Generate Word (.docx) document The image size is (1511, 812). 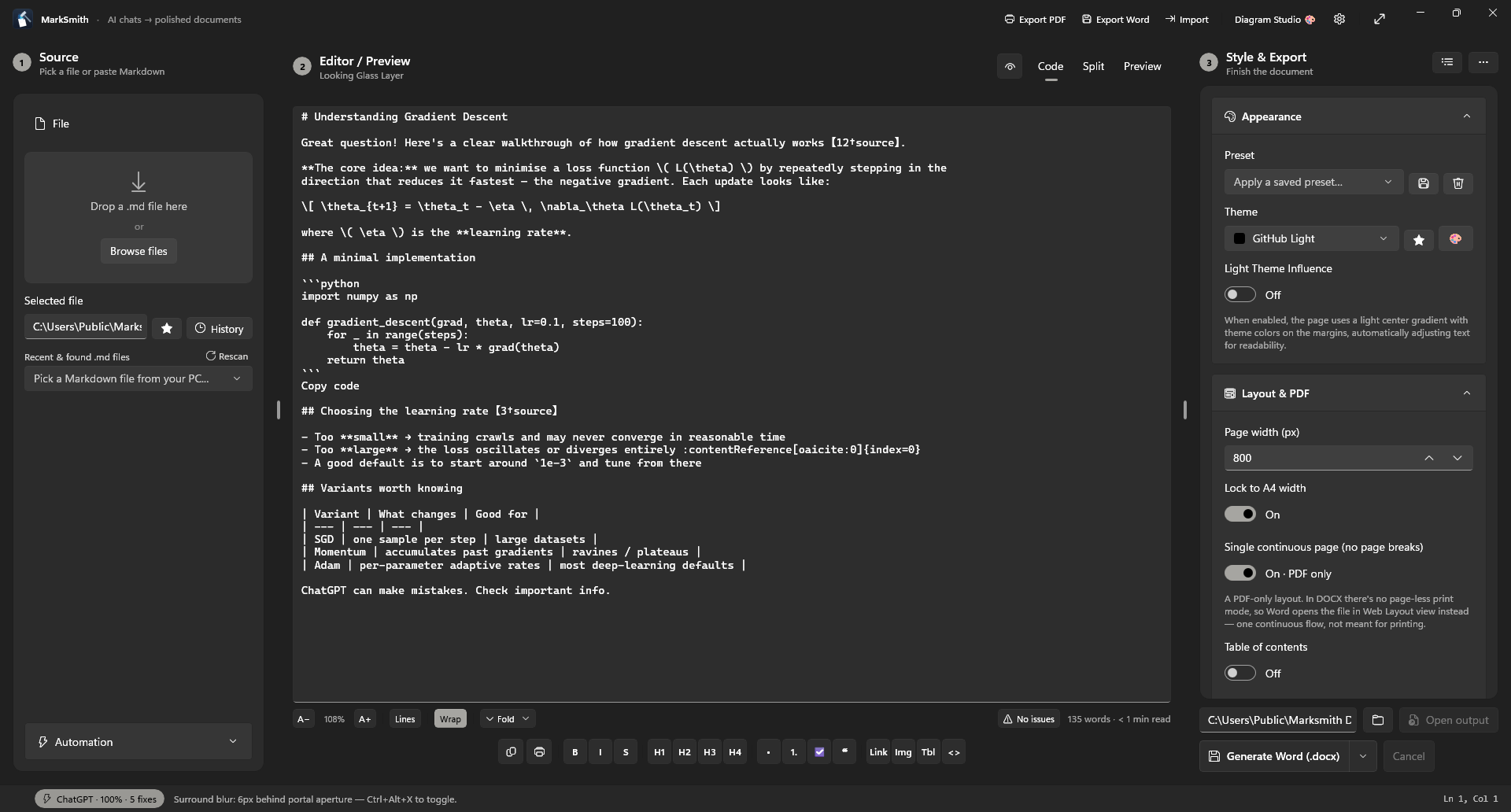click(1274, 756)
